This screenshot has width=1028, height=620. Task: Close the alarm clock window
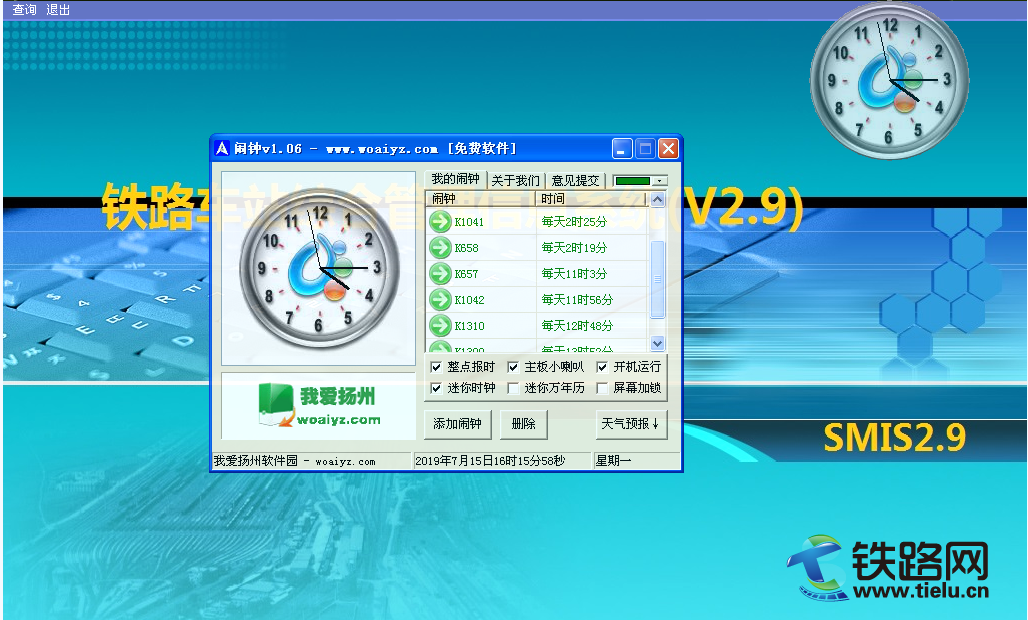point(668,149)
